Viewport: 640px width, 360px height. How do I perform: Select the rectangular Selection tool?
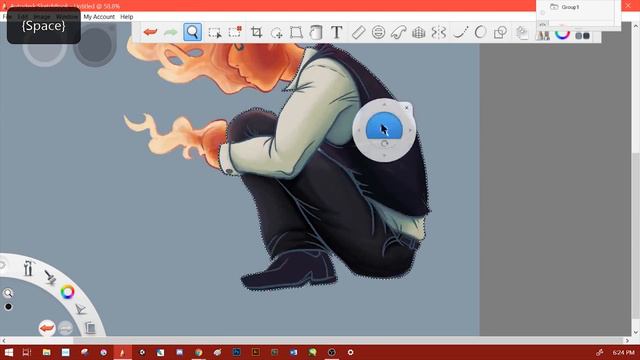click(215, 33)
